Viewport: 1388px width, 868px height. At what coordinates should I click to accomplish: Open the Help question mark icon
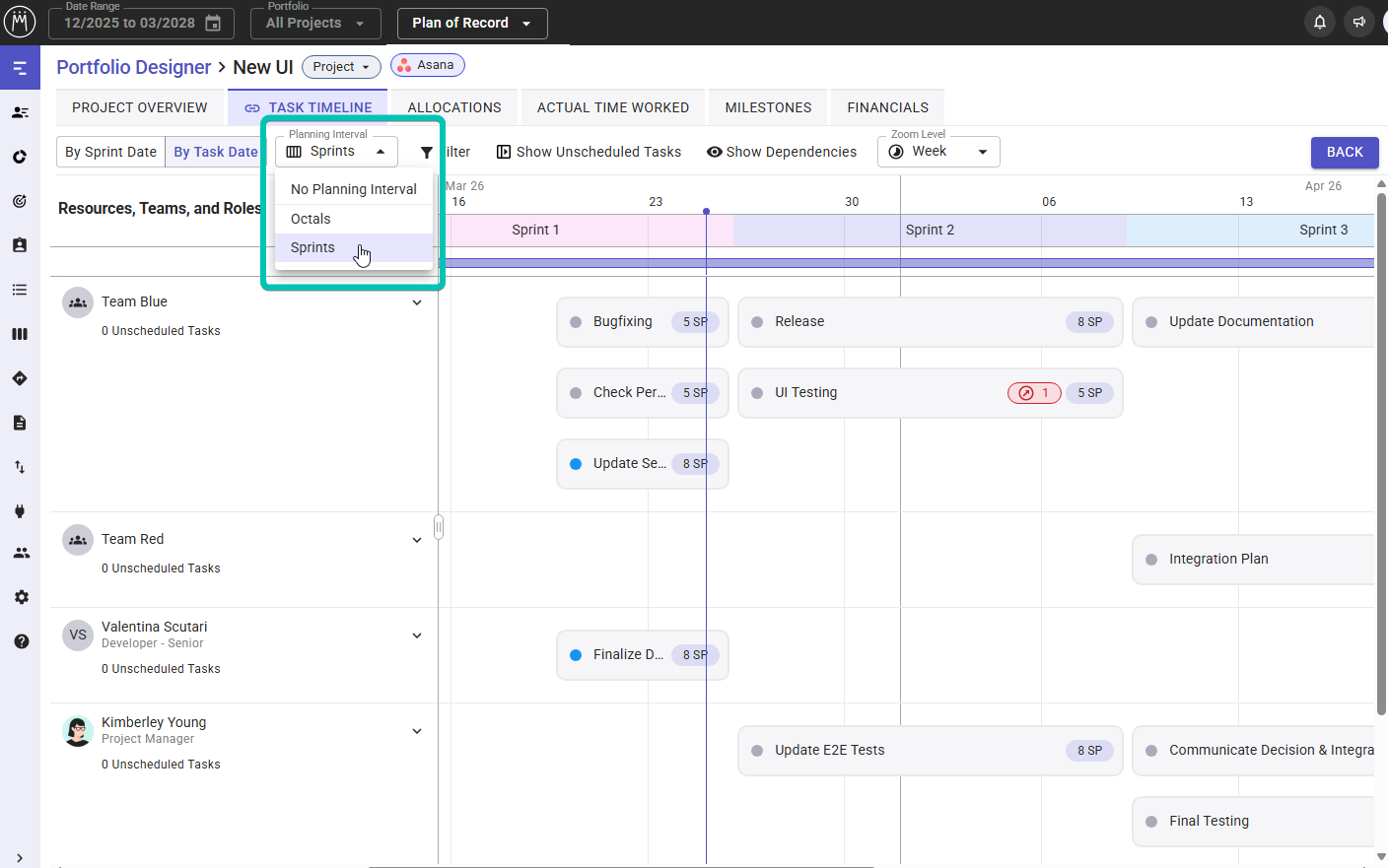point(20,641)
